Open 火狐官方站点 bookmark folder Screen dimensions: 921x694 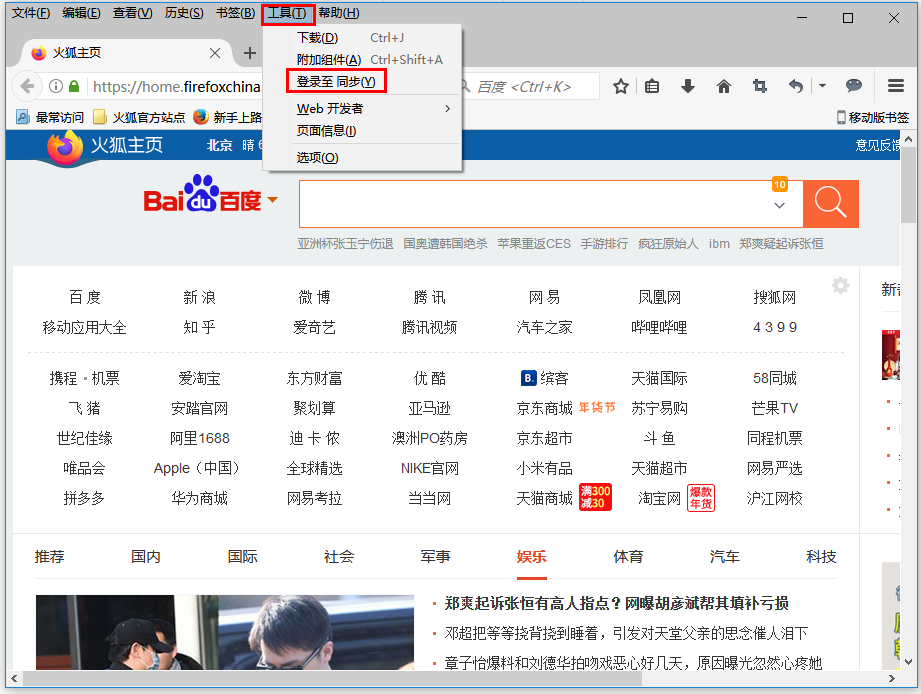(140, 117)
